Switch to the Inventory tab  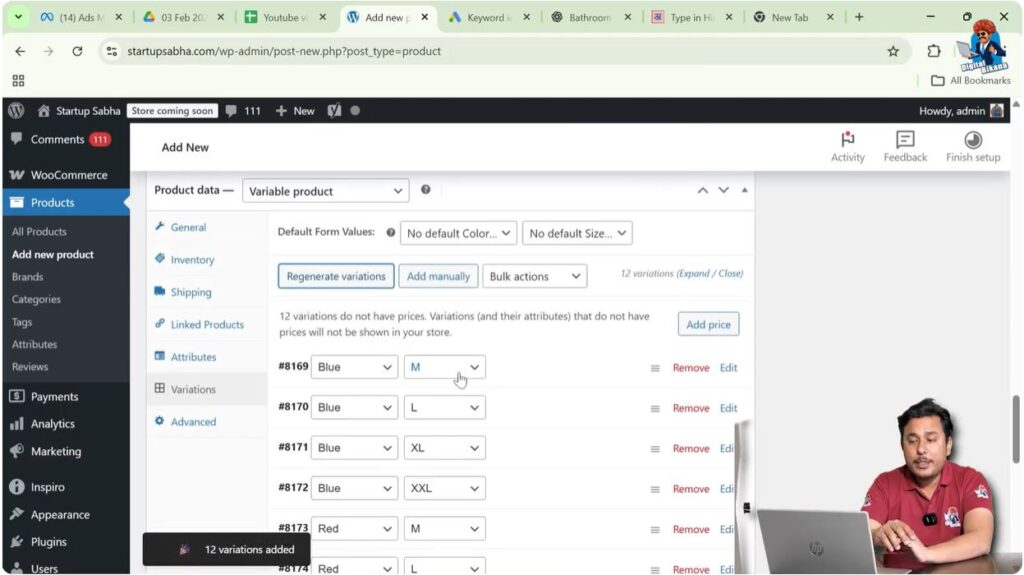click(x=192, y=260)
